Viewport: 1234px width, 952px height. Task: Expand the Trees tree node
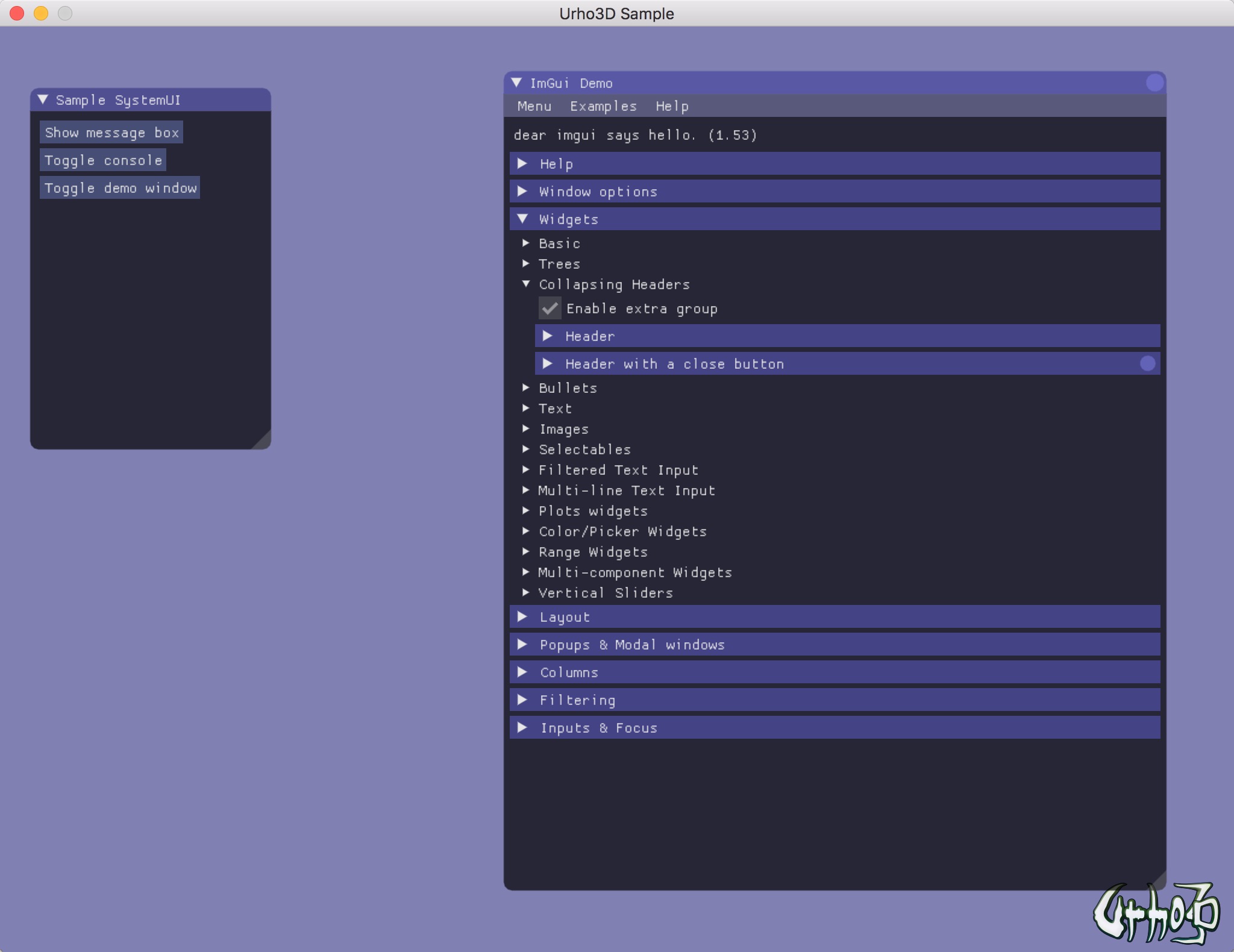(x=526, y=264)
